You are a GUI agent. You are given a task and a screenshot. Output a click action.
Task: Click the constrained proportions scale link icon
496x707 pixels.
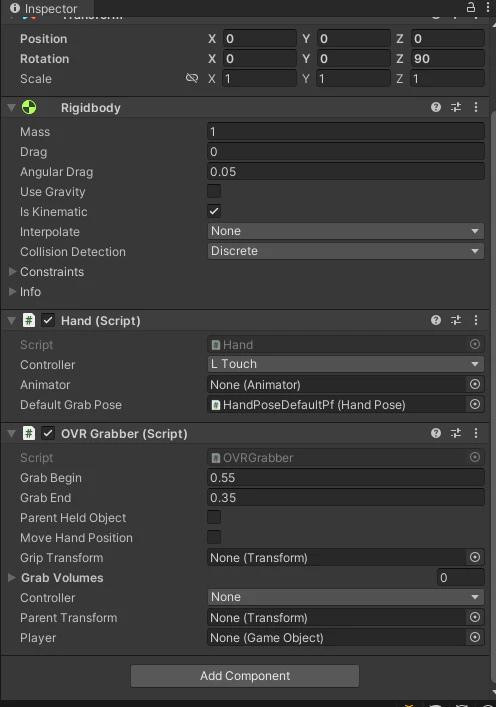point(192,78)
